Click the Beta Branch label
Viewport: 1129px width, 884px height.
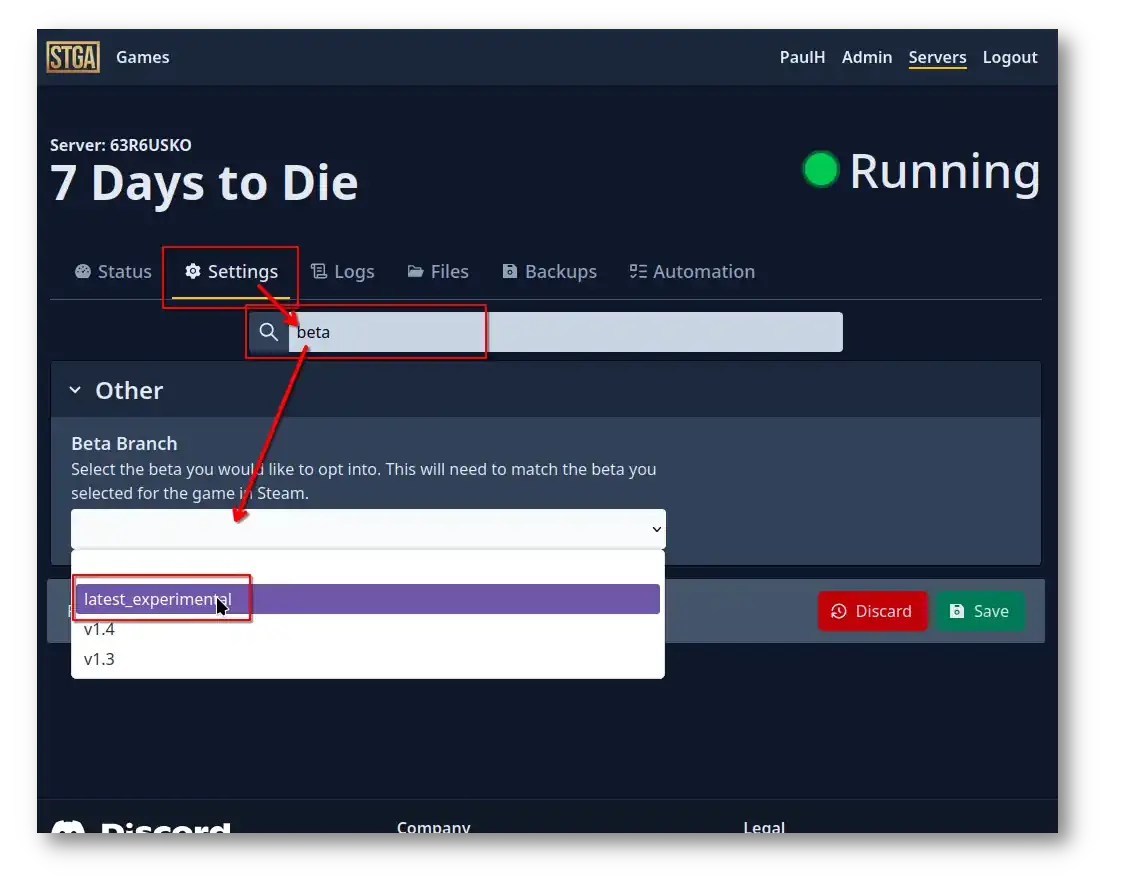(x=124, y=443)
